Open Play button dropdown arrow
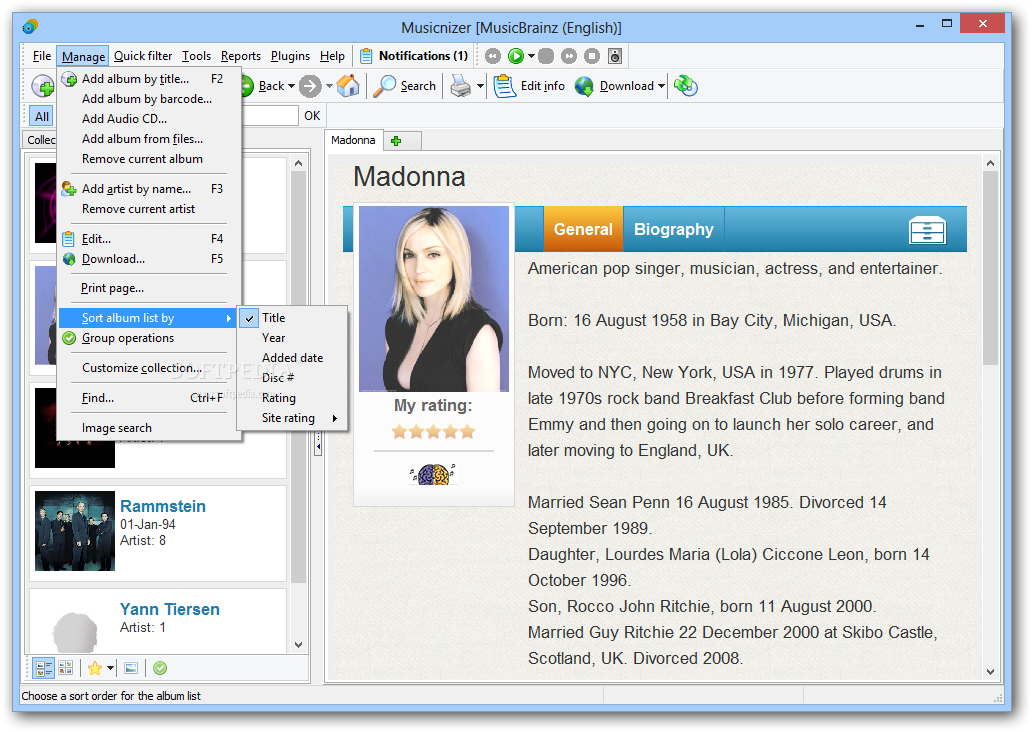 coord(531,56)
